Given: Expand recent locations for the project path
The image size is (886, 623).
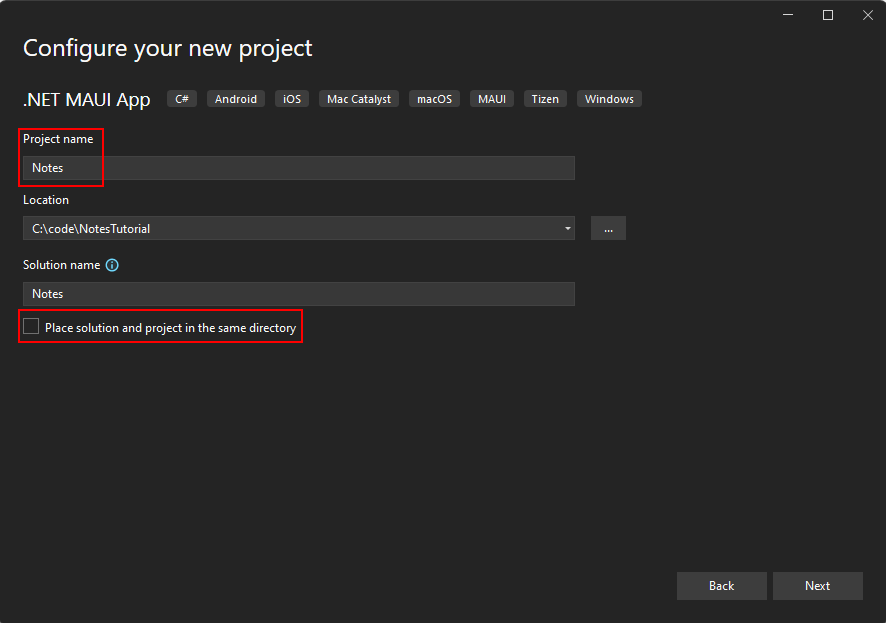Looking at the screenshot, I should coord(567,228).
